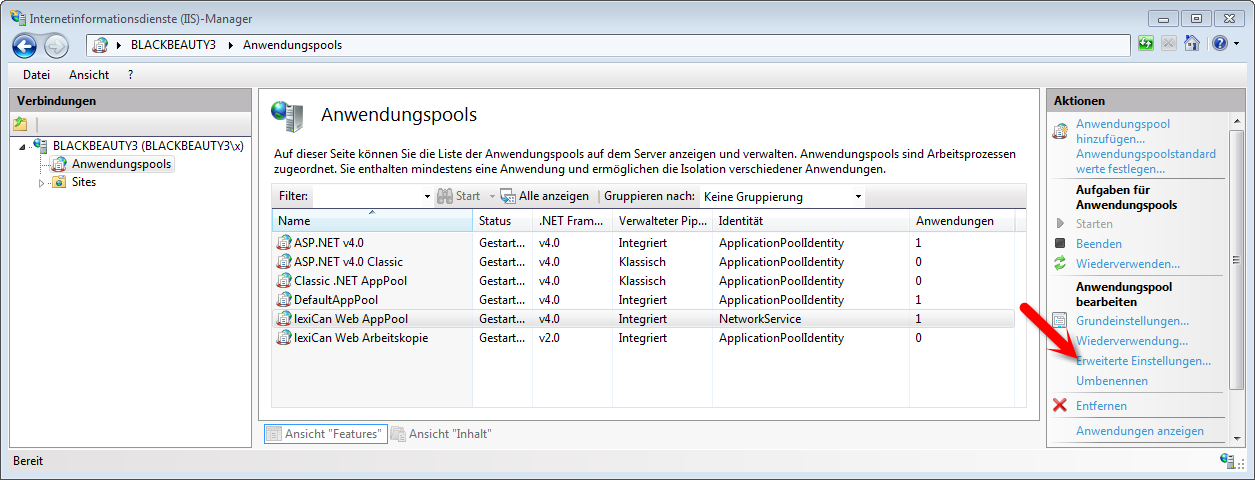The image size is (1255, 480).
Task: Click Erweiterte Einstellungen link
Action: (1143, 361)
